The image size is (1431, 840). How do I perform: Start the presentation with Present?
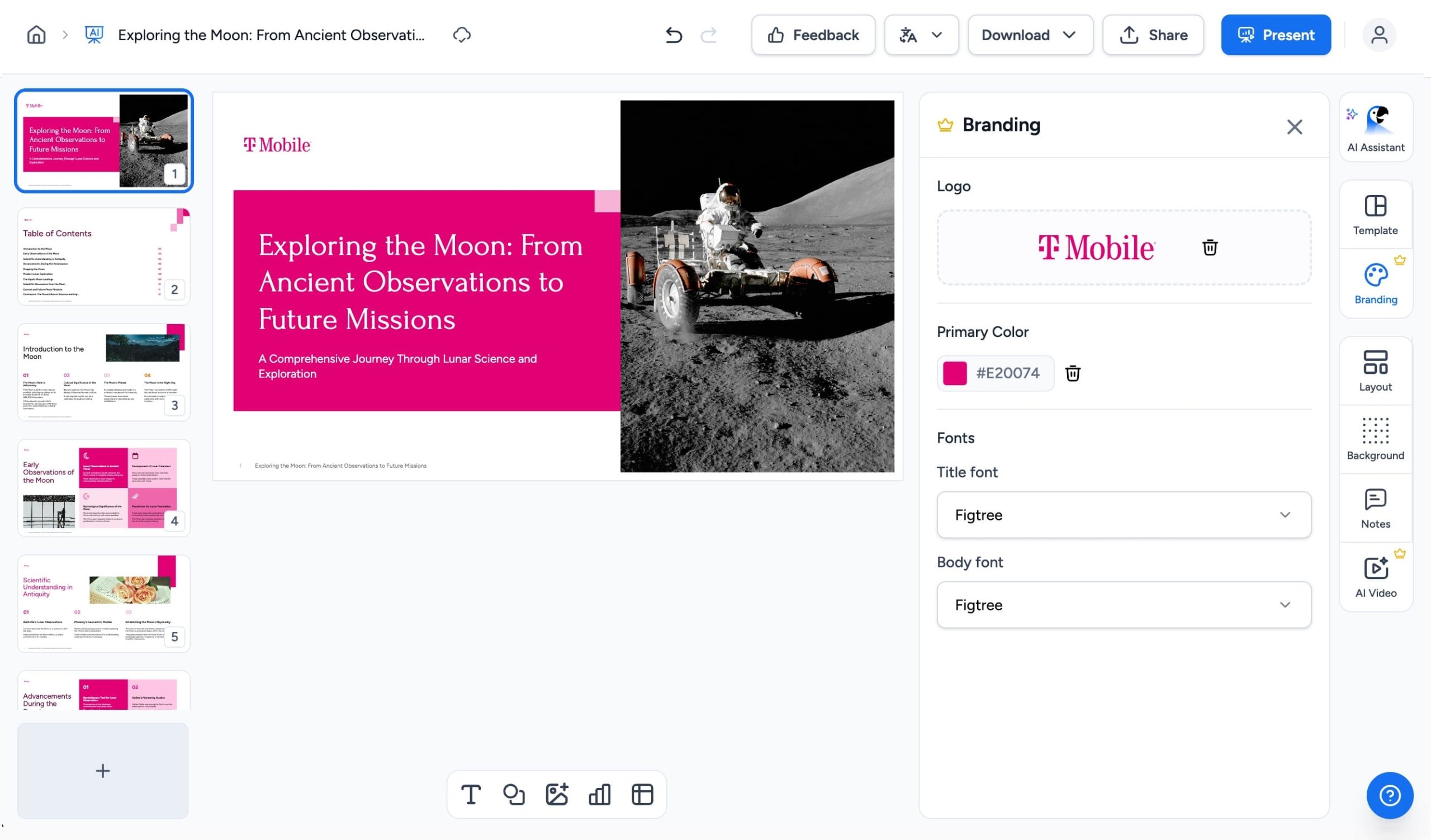1276,35
